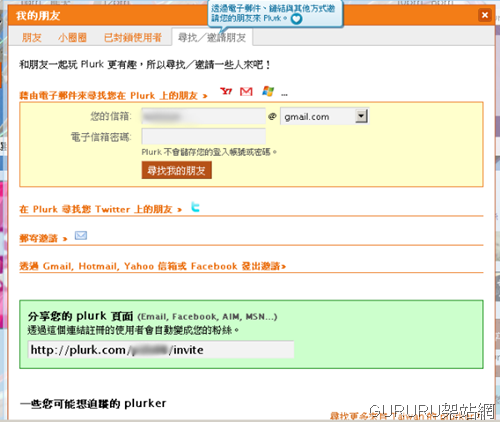Click the 尋找我的朋友 button
The image size is (500, 422).
[177, 170]
